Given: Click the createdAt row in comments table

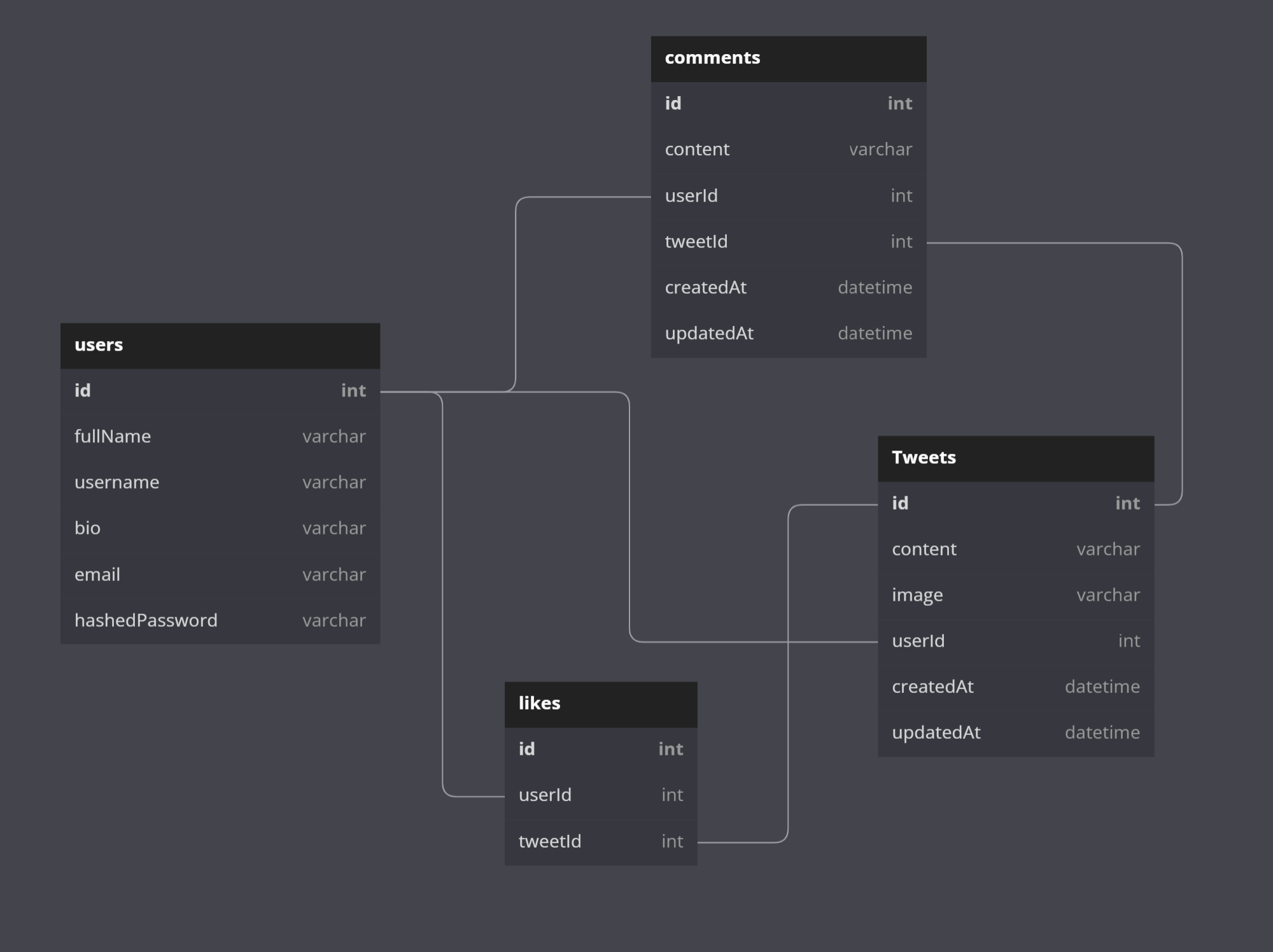Looking at the screenshot, I should [789, 288].
